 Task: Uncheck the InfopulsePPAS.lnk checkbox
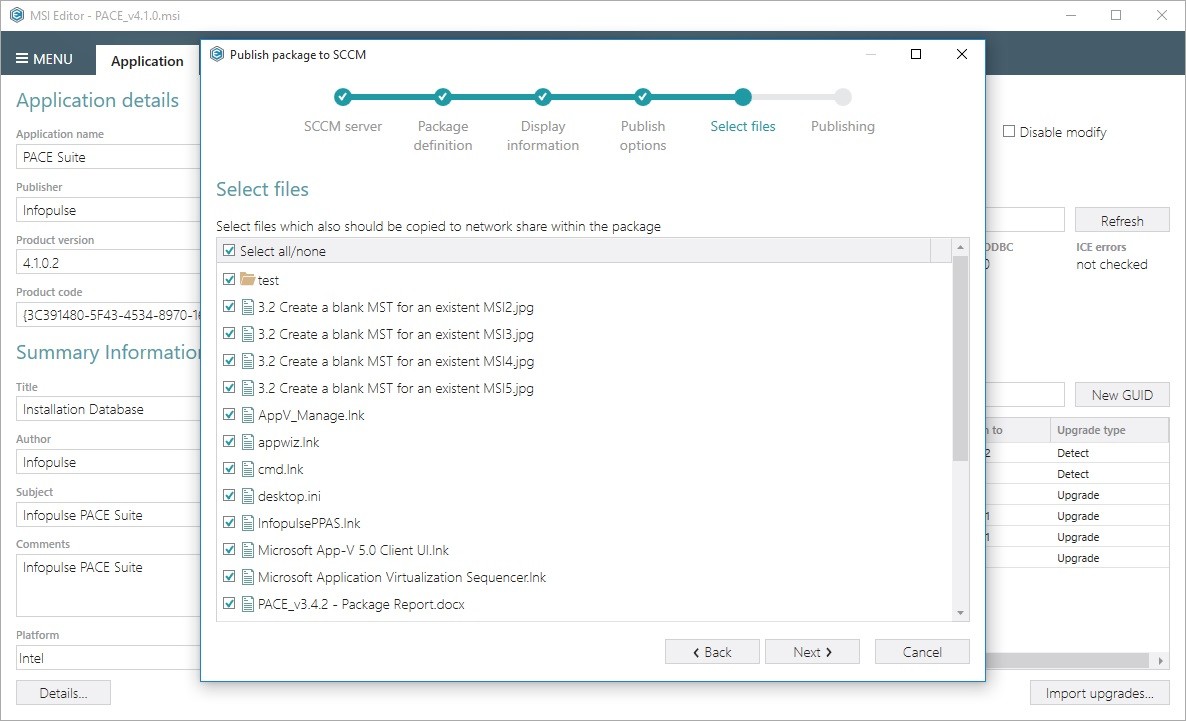tap(229, 522)
